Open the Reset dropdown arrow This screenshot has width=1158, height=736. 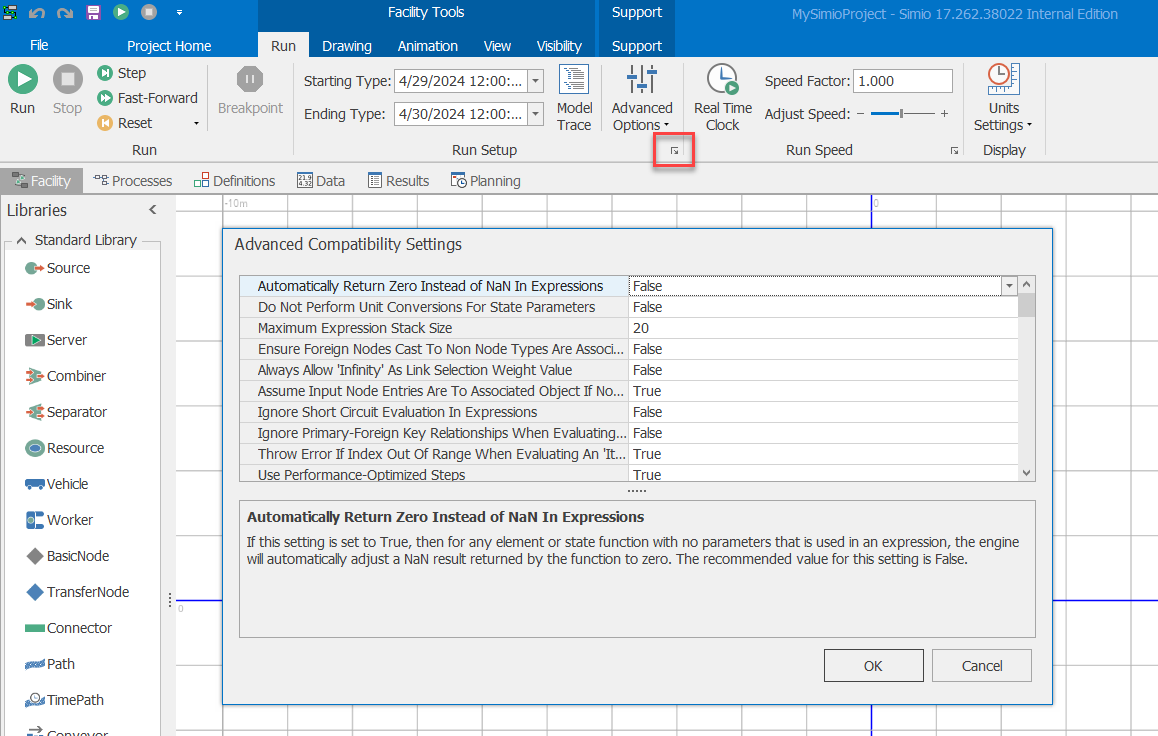pos(196,123)
